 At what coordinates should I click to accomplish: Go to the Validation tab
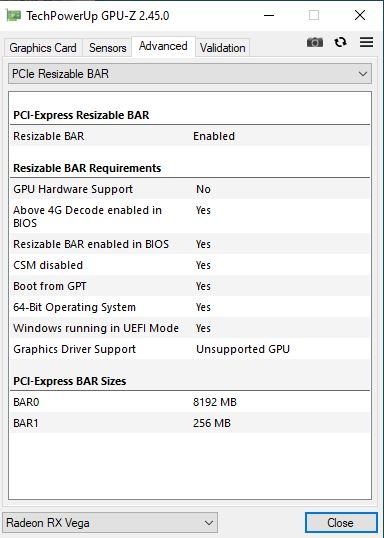pos(222,48)
